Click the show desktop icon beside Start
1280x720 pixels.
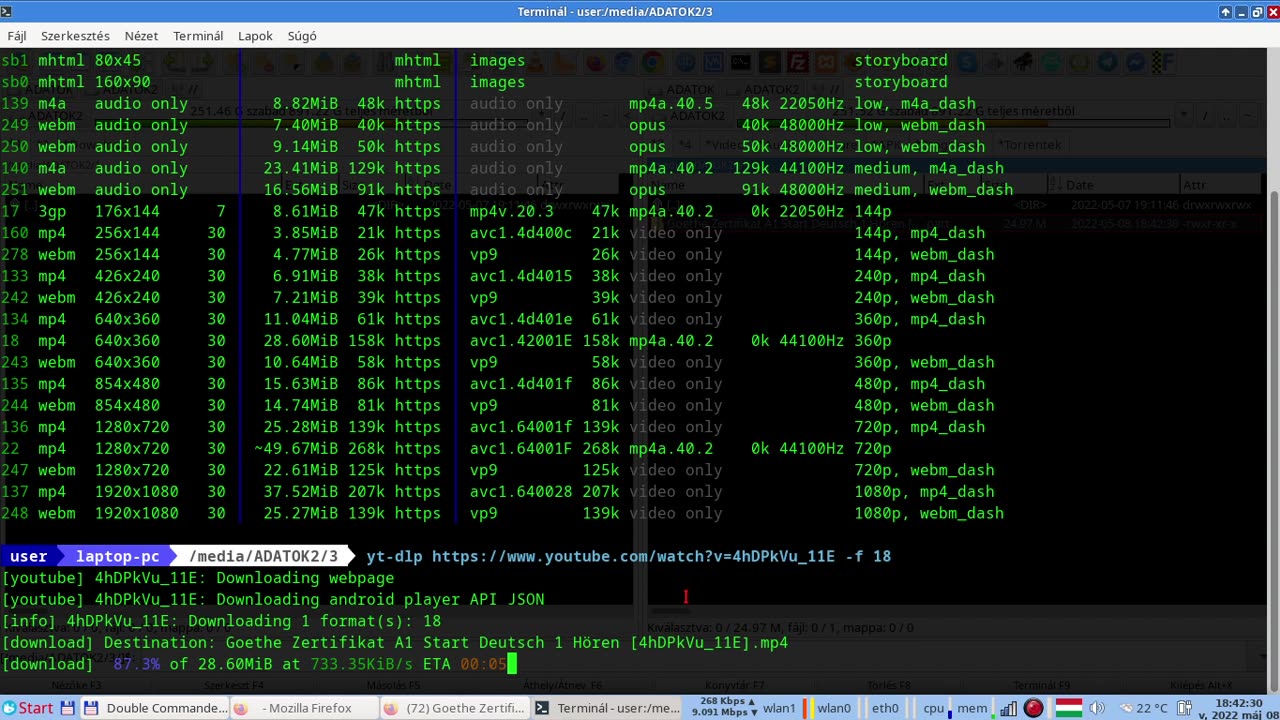67,708
